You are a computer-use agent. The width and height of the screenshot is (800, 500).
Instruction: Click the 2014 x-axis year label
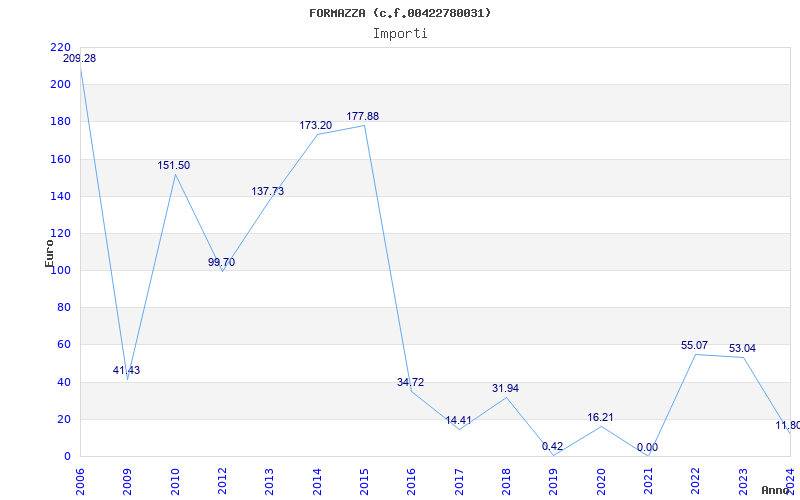pyautogui.click(x=317, y=481)
